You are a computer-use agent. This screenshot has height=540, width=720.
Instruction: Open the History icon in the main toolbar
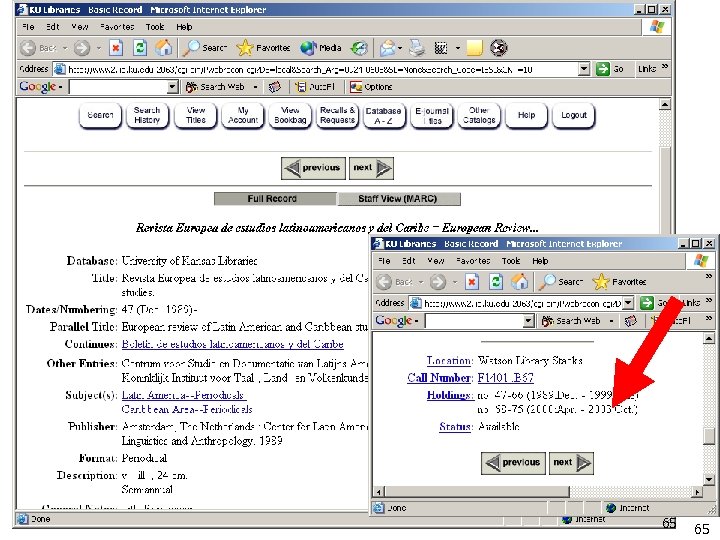[x=359, y=48]
